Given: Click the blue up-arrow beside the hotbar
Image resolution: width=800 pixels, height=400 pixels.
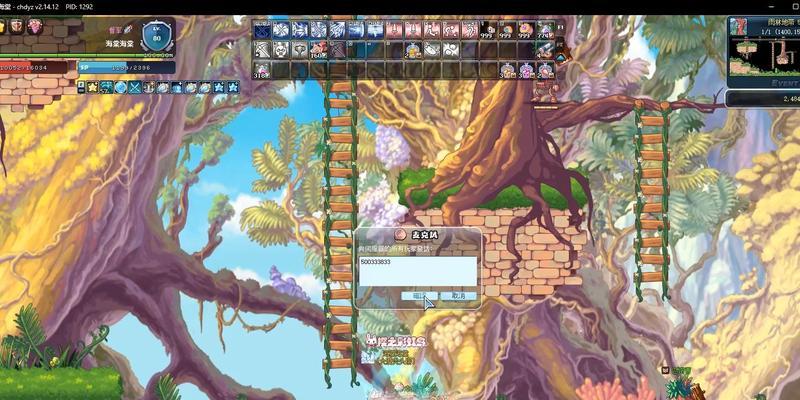Looking at the screenshot, I should [561, 58].
